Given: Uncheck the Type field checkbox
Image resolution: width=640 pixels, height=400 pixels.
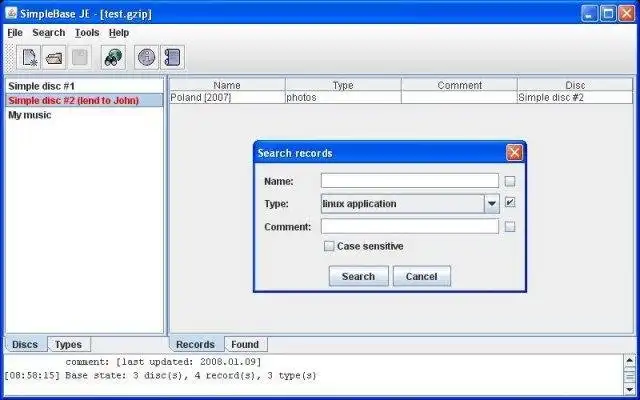Looking at the screenshot, I should point(510,202).
